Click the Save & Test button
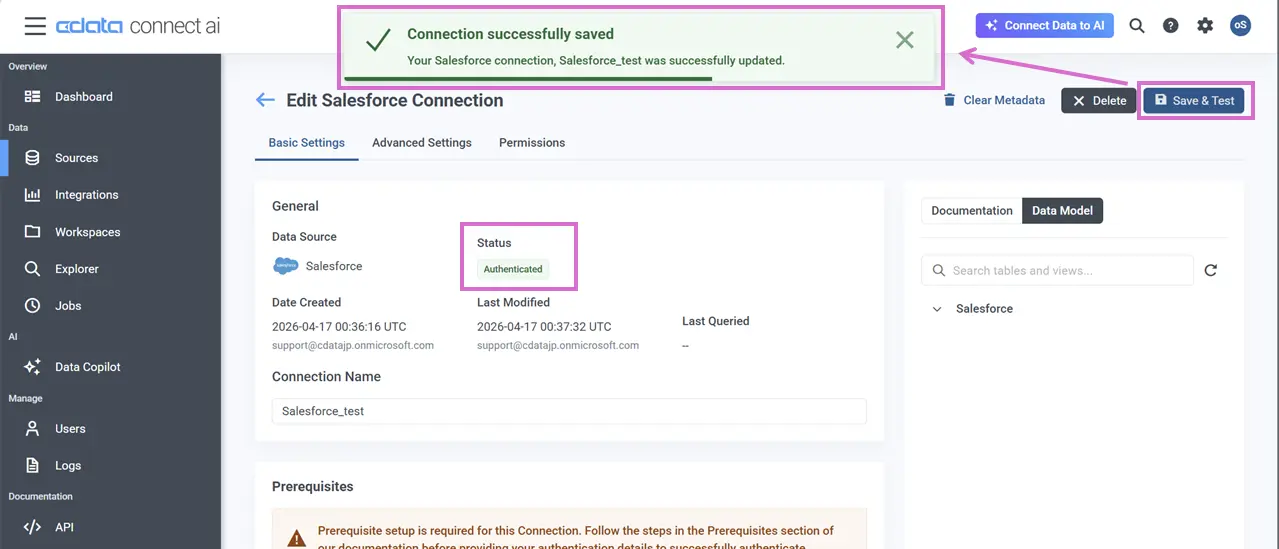 point(1194,100)
